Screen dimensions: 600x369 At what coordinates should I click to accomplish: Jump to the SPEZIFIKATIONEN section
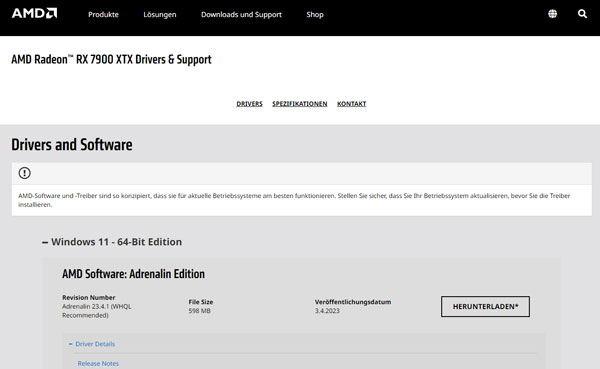pos(300,104)
